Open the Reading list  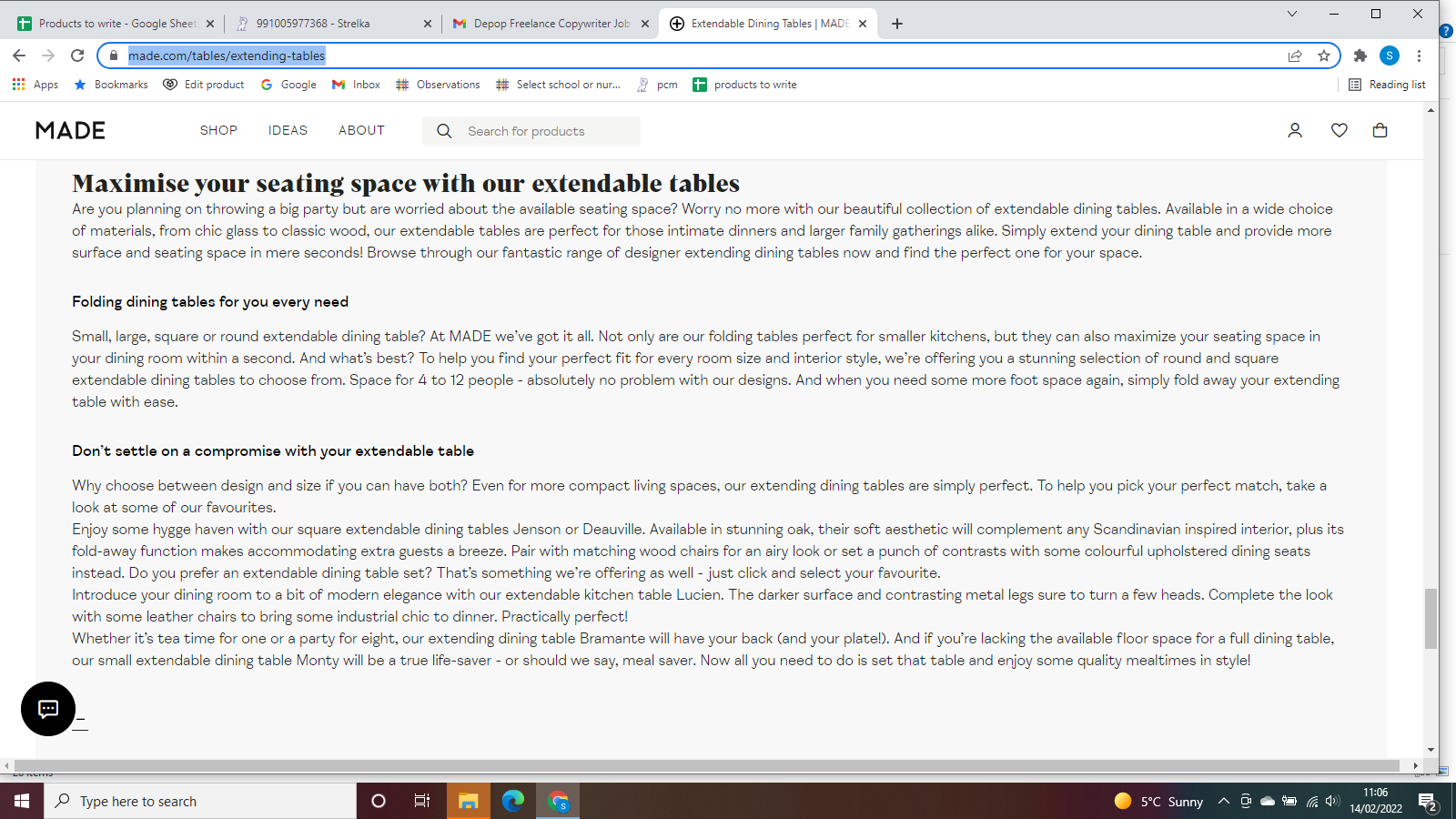pos(1387,85)
